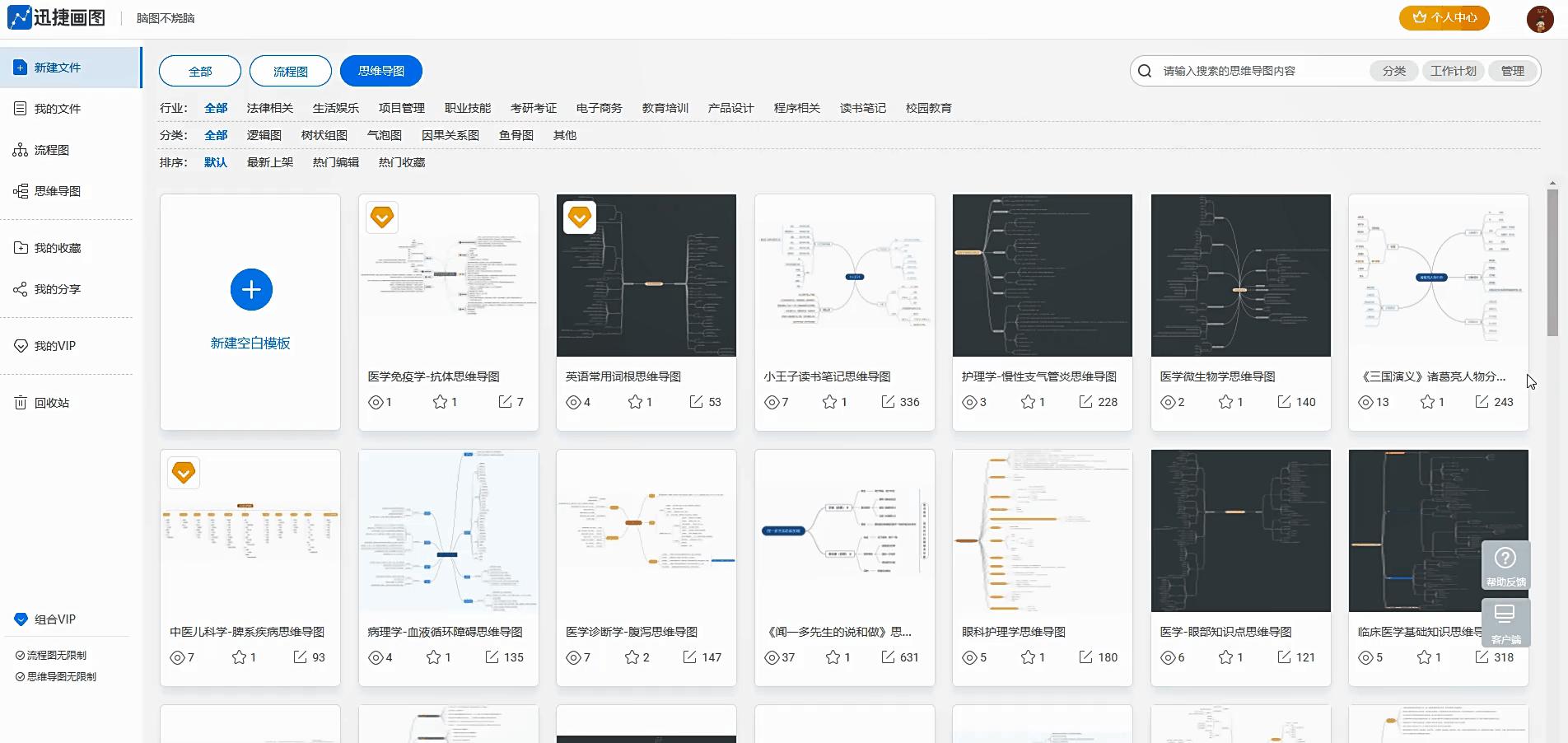Filter industry by 读书笔记

[863, 108]
